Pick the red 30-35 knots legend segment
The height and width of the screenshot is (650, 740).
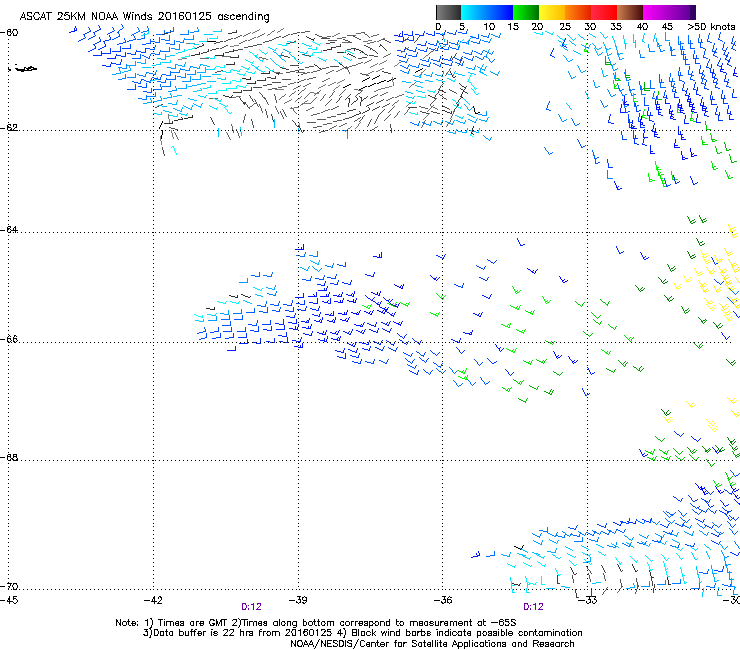click(x=604, y=12)
